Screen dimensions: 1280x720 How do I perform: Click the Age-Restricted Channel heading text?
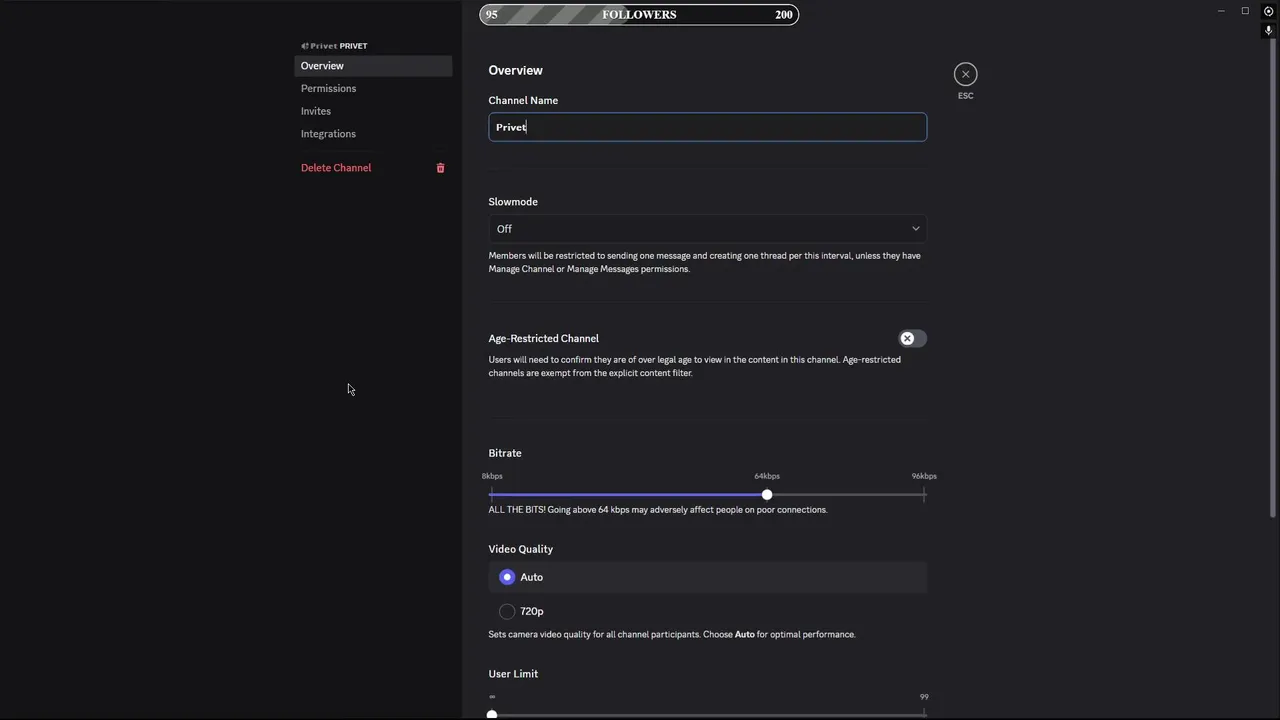[x=543, y=338]
